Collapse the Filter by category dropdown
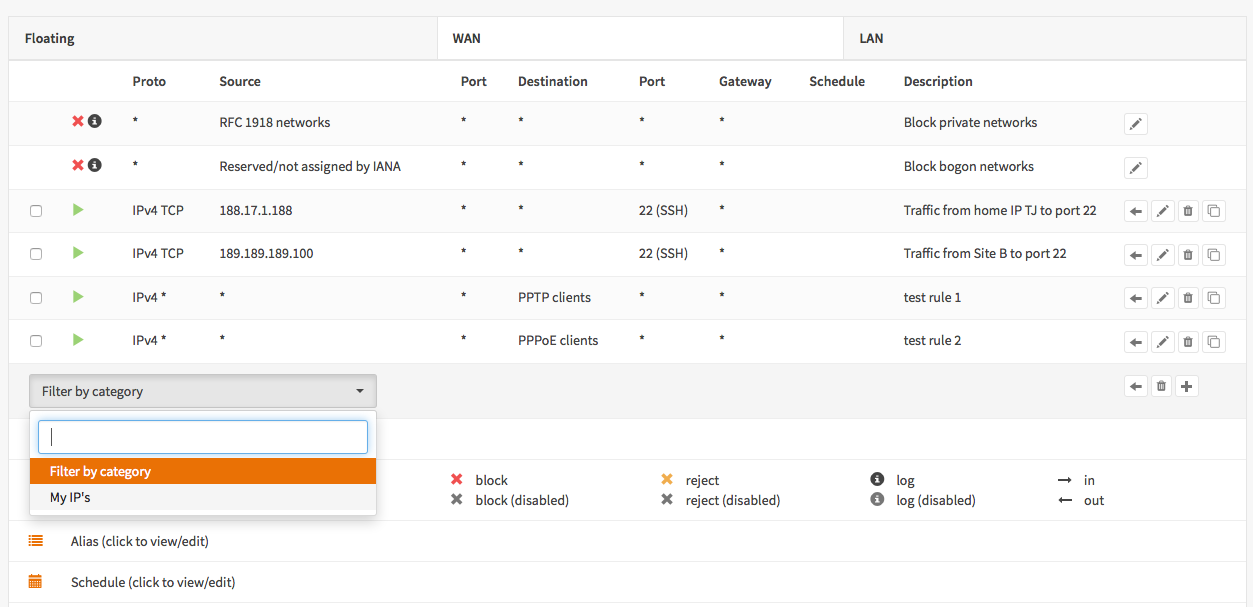1253x607 pixels. tap(203, 391)
